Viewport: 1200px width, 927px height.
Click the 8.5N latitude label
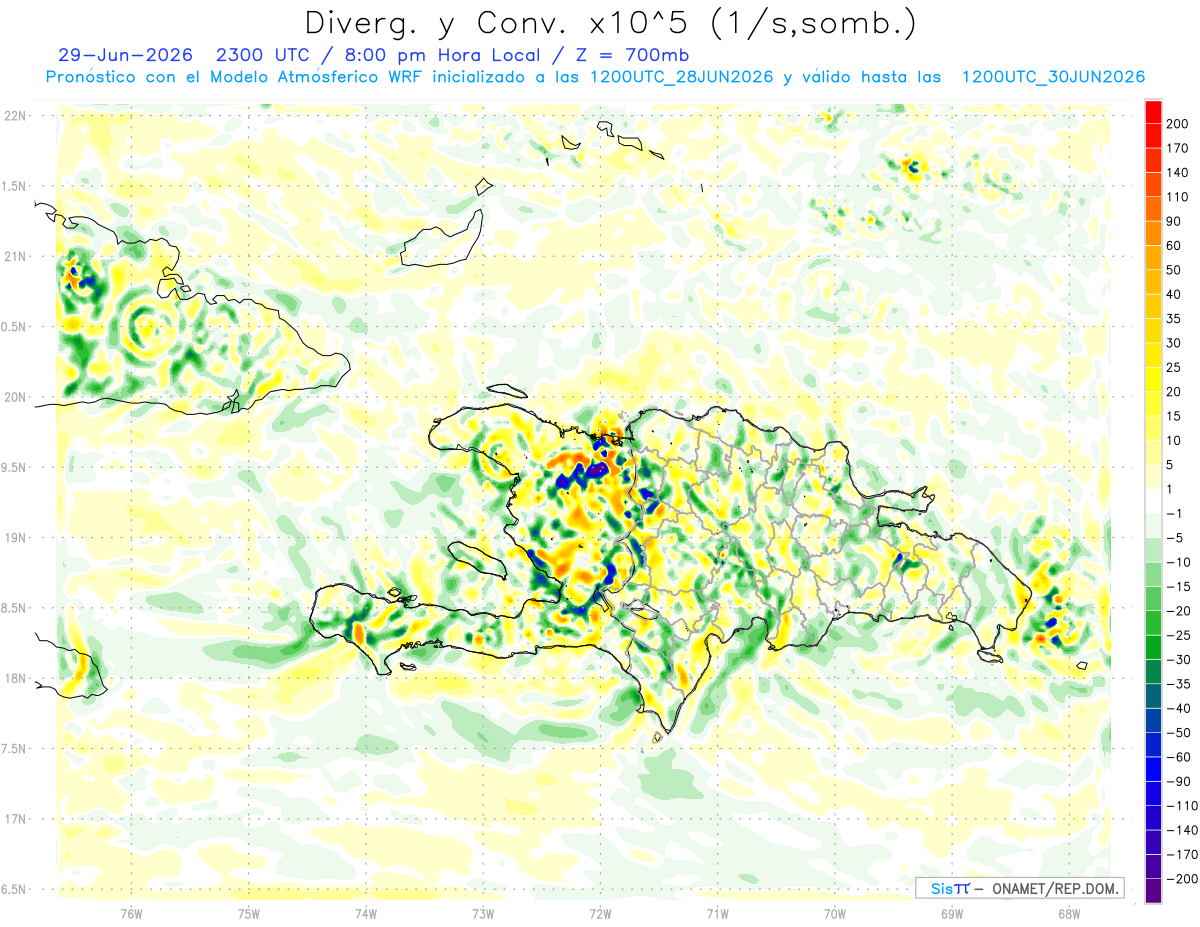pyautogui.click(x=15, y=608)
